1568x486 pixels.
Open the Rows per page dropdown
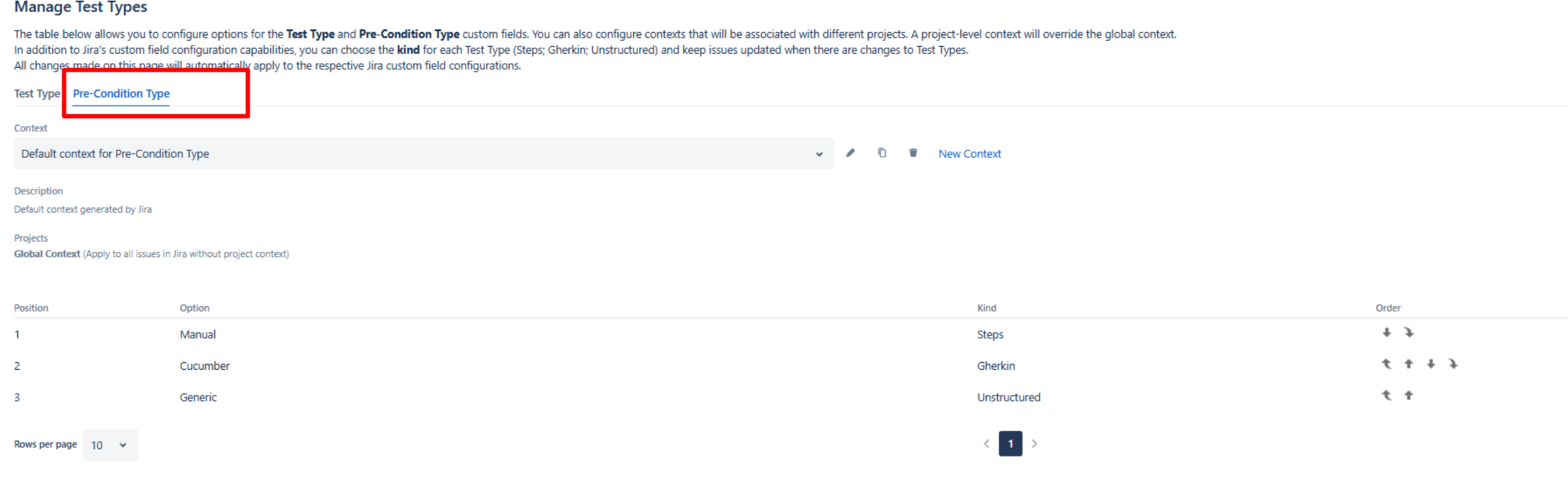[x=109, y=445]
